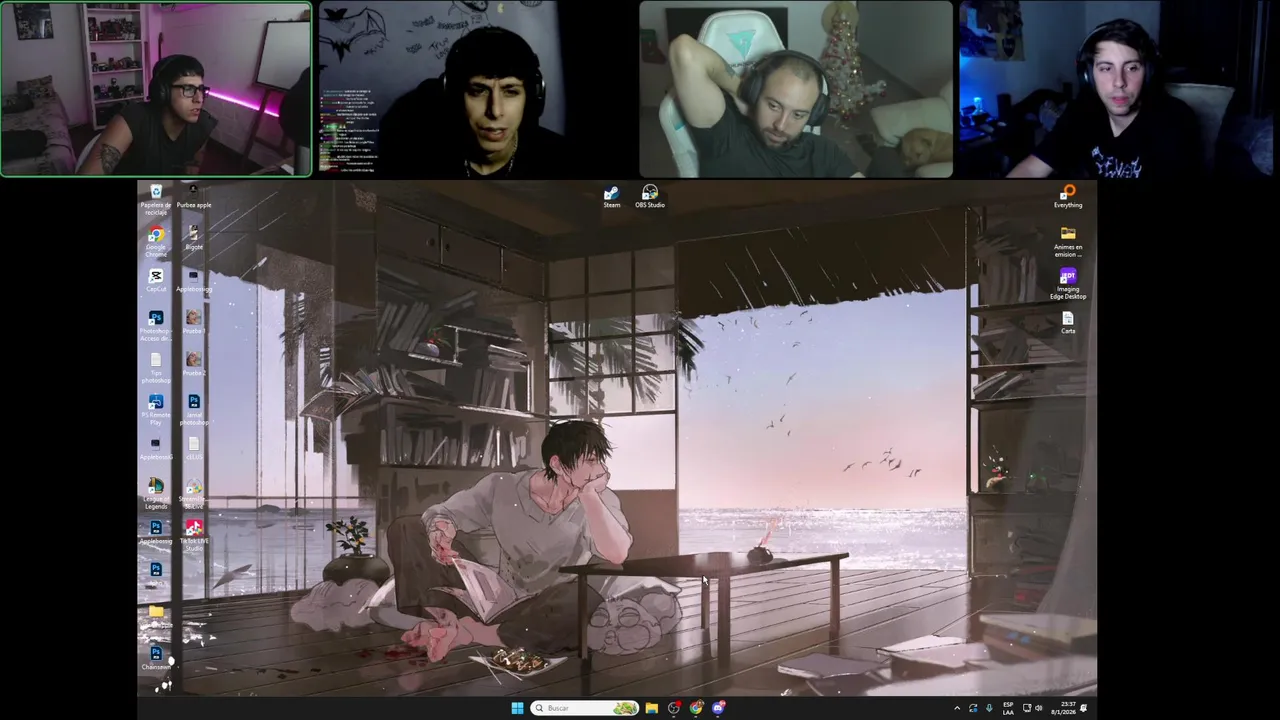Open Chrome from the taskbar
This screenshot has width=1280, height=720.
696,708
